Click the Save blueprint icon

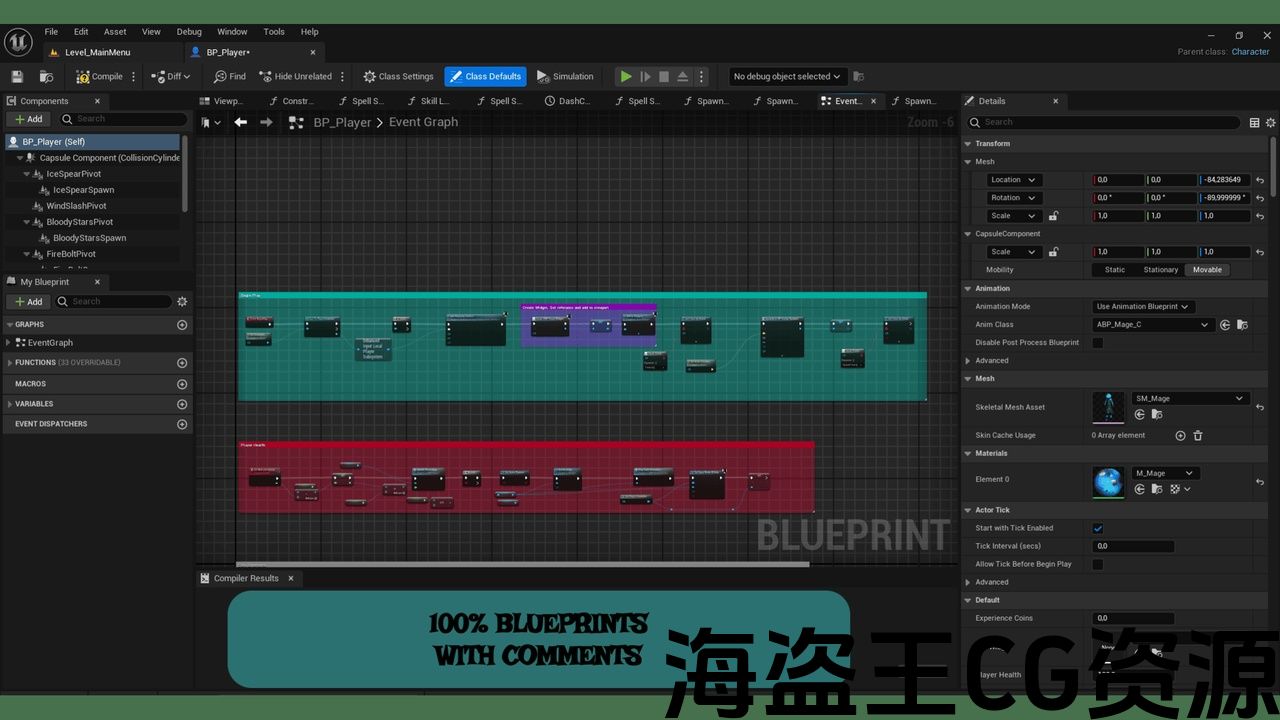pyautogui.click(x=17, y=77)
